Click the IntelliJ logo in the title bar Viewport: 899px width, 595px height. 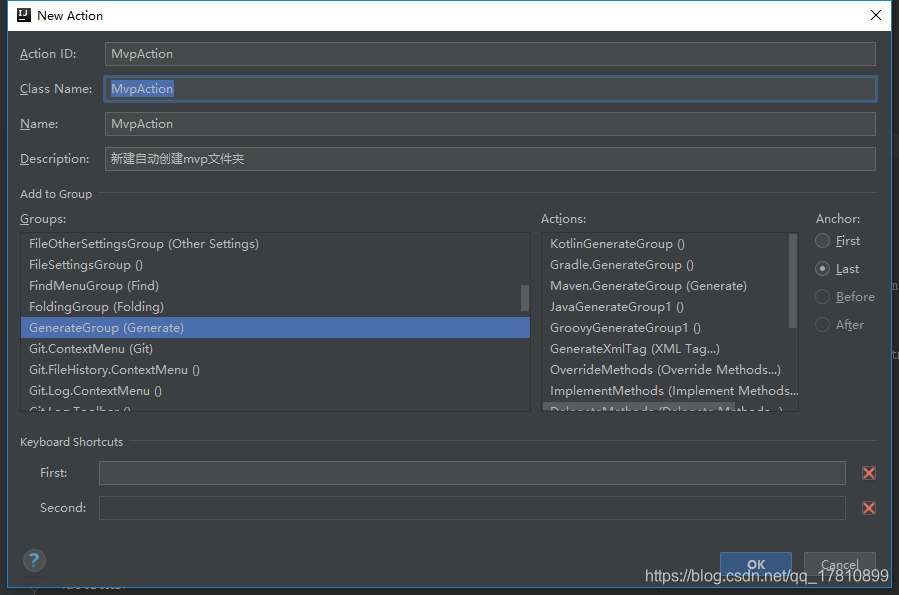coord(24,15)
